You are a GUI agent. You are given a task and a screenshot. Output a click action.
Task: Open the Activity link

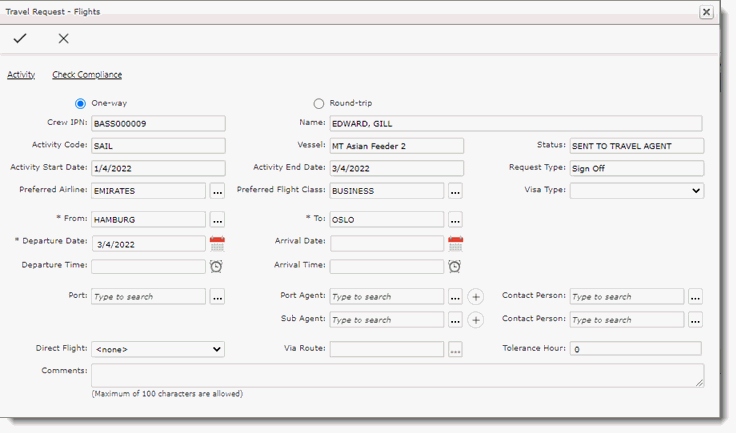point(21,75)
